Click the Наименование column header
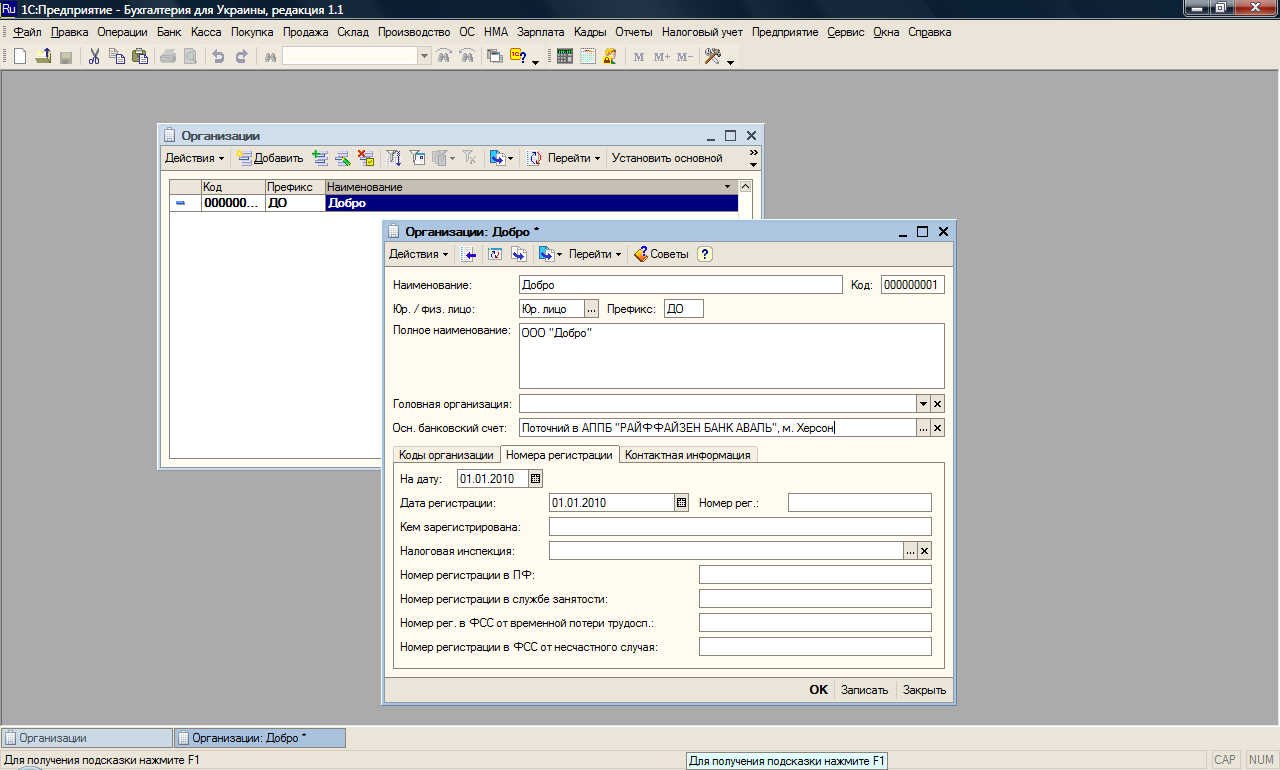 click(x=530, y=187)
